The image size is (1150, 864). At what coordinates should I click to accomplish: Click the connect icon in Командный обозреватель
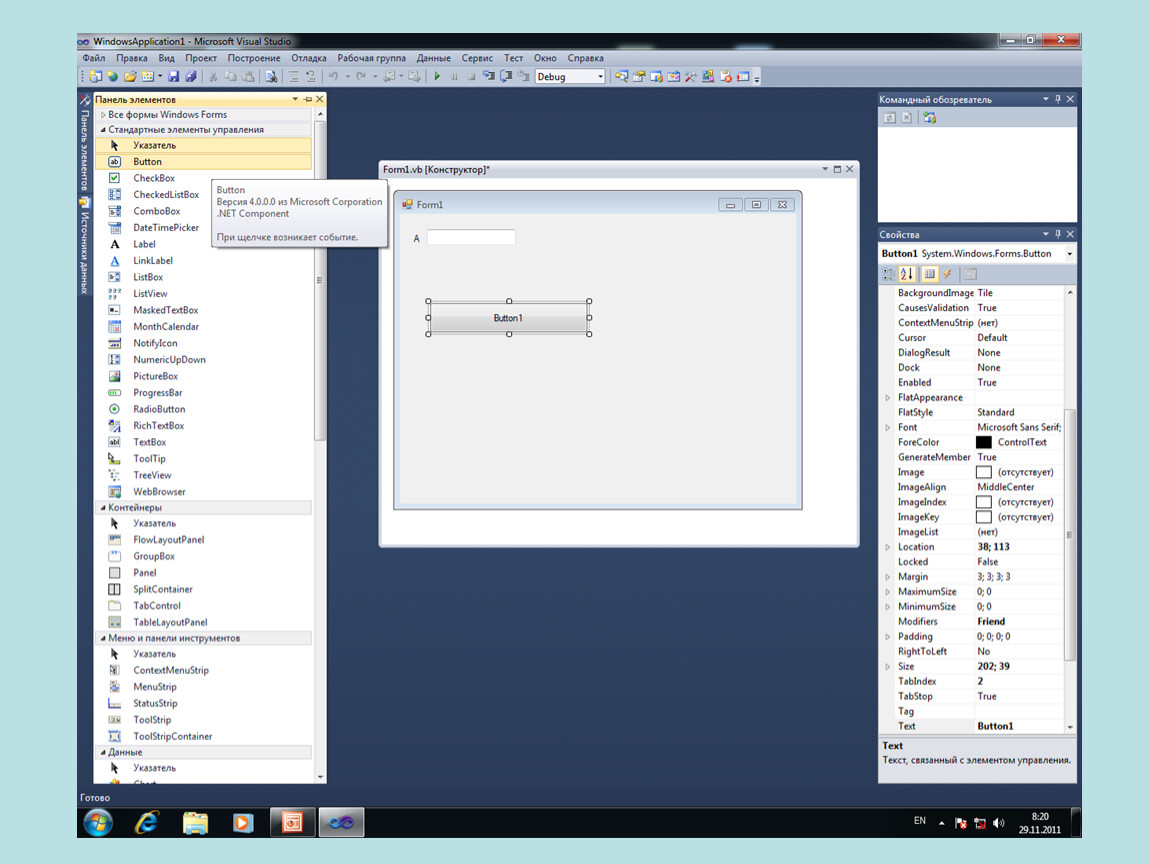coord(930,118)
